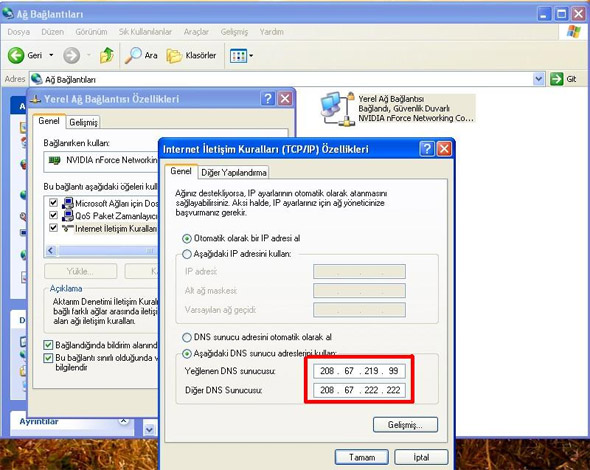
Task: Switch to Diğer Yapılandırma tab
Action: (234, 173)
